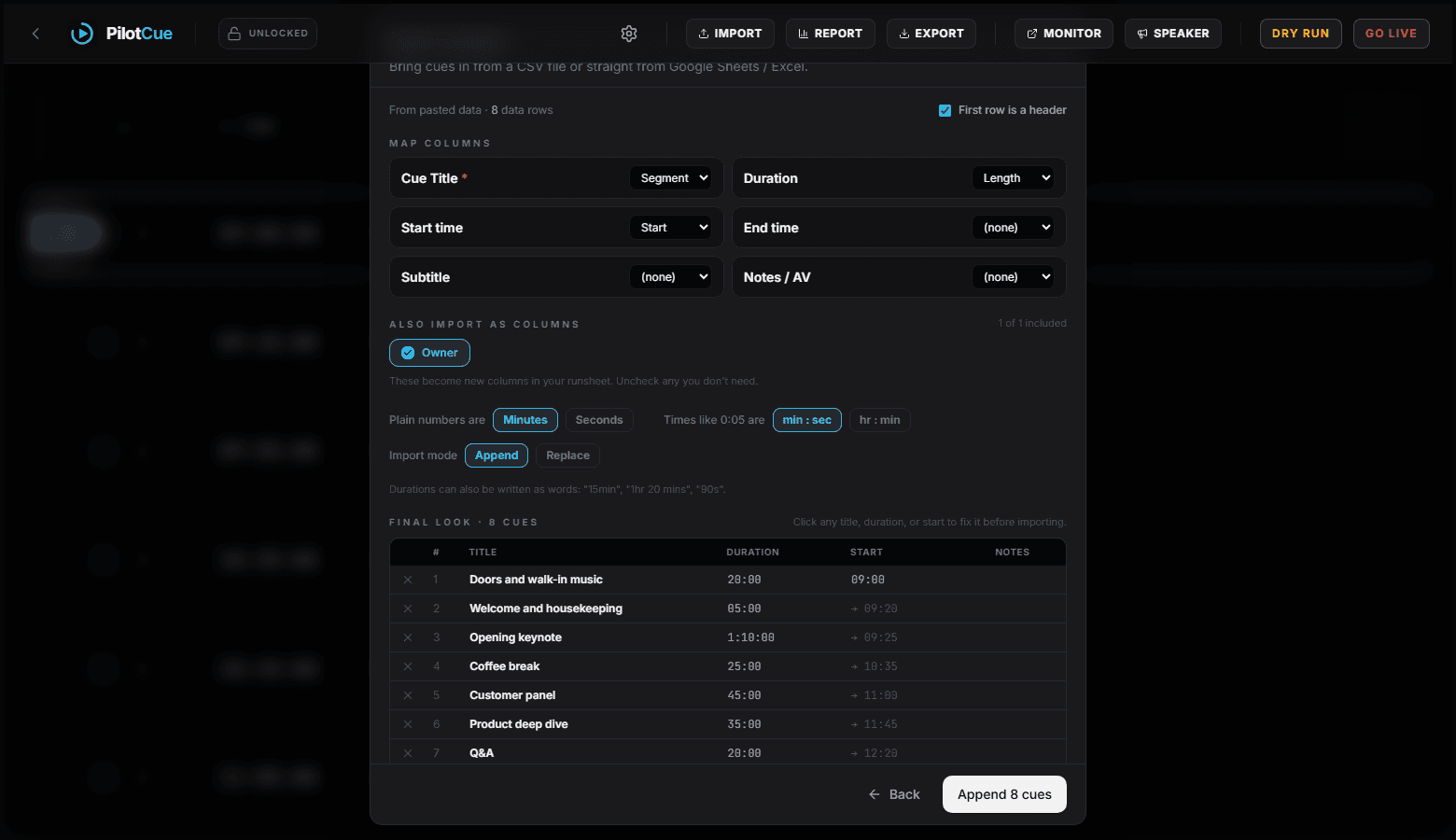
Task: Remove Coffee break row
Action: [408, 666]
